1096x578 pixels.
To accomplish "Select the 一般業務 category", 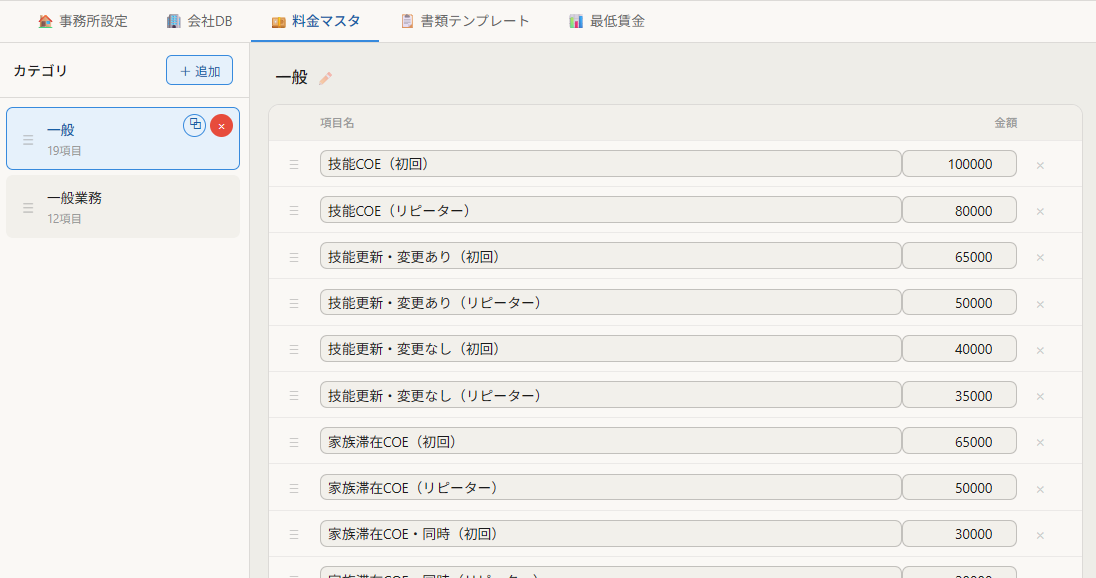I will (x=123, y=207).
